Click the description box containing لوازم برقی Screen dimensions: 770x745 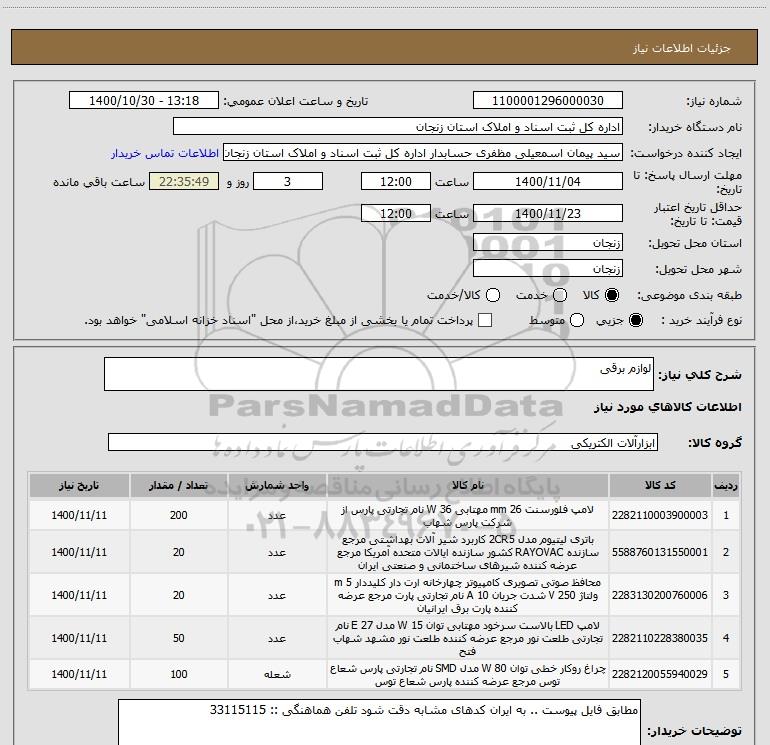click(x=379, y=374)
